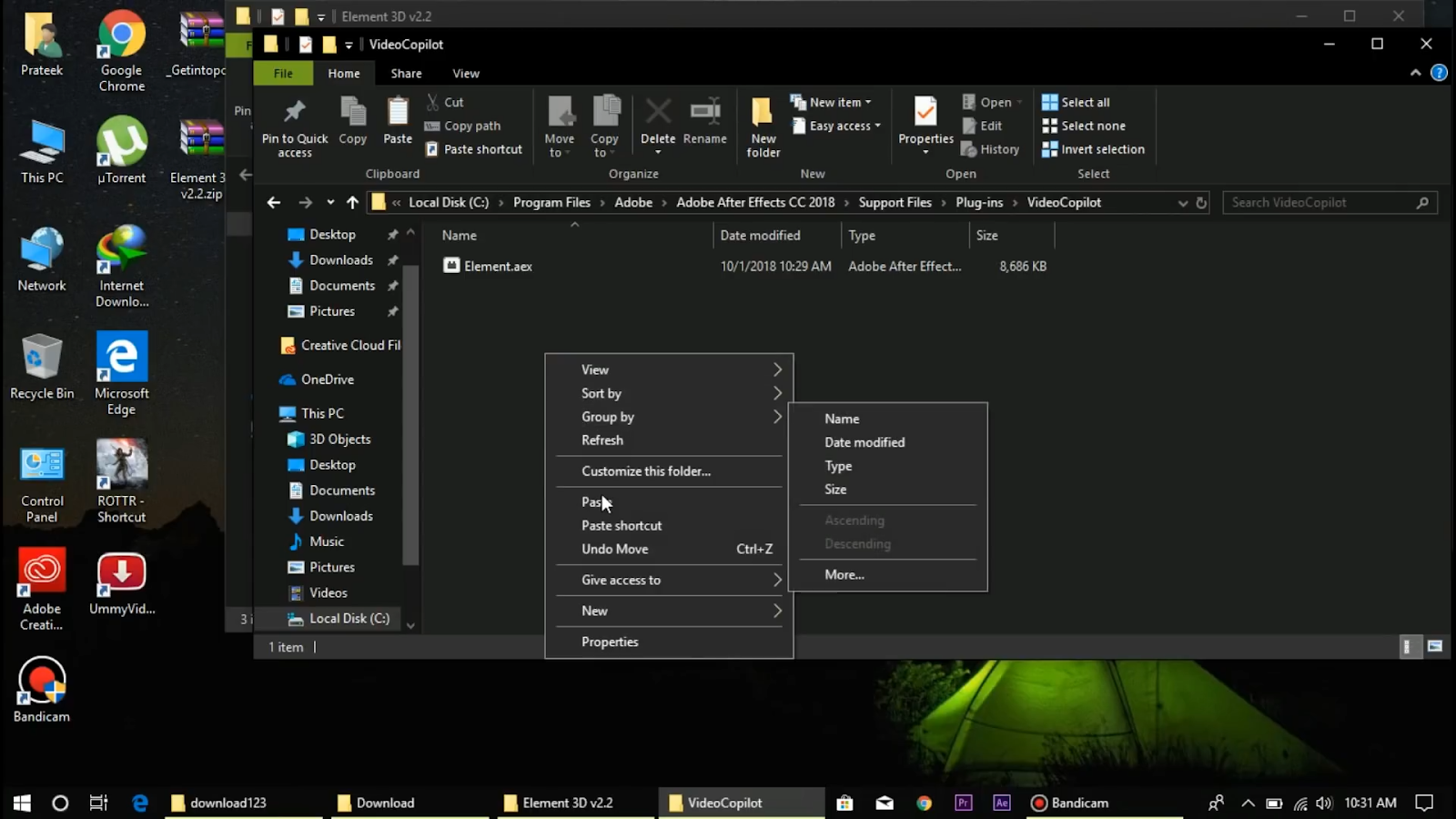Screen dimensions: 1456x819
Task: Switch to large icons view button
Action: [x=1435, y=646]
